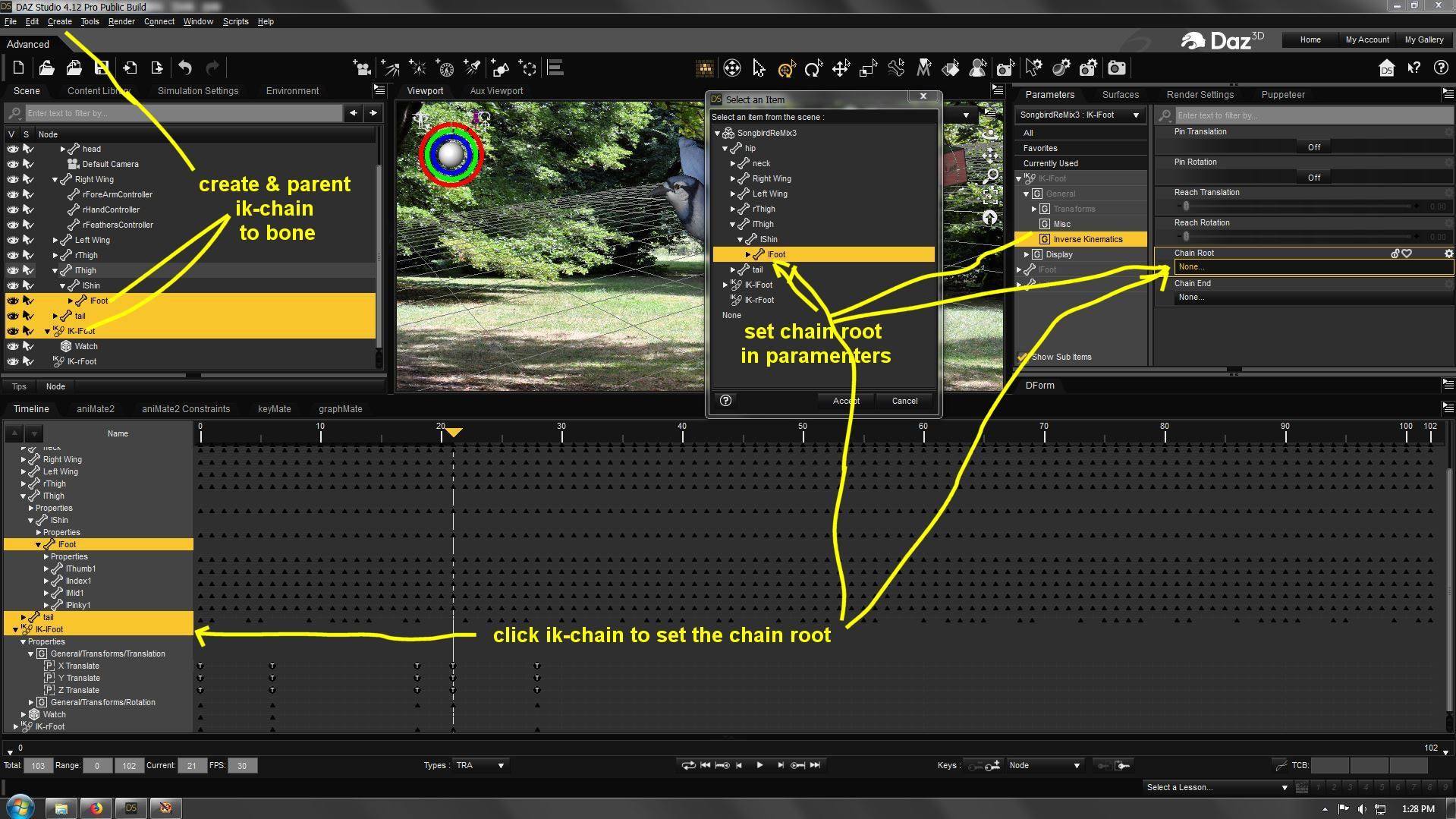The width and height of the screenshot is (1456, 819).
Task: Toggle visibility eye for Watch node
Action: (x=12, y=346)
